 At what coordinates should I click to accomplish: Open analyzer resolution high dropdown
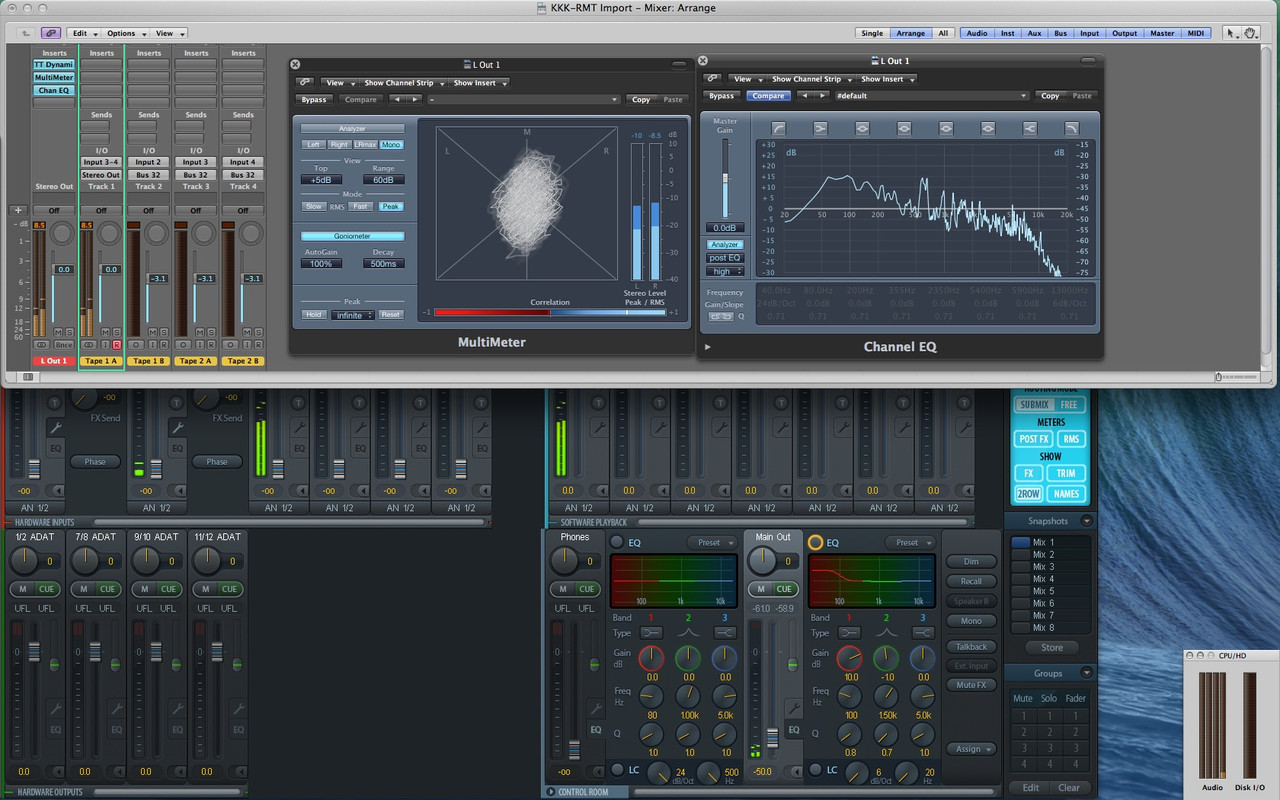(x=725, y=271)
